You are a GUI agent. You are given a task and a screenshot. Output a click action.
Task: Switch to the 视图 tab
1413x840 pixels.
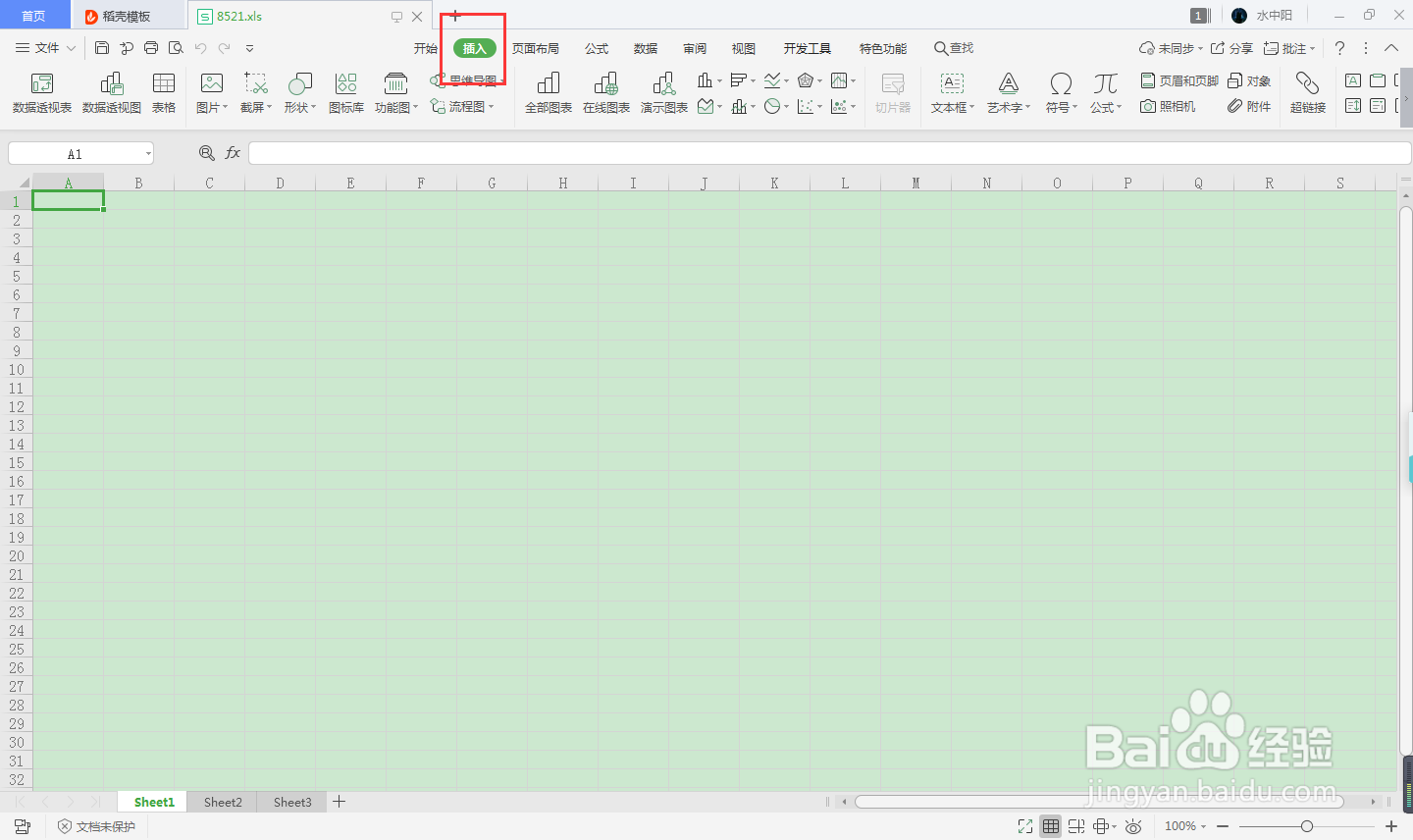click(744, 48)
